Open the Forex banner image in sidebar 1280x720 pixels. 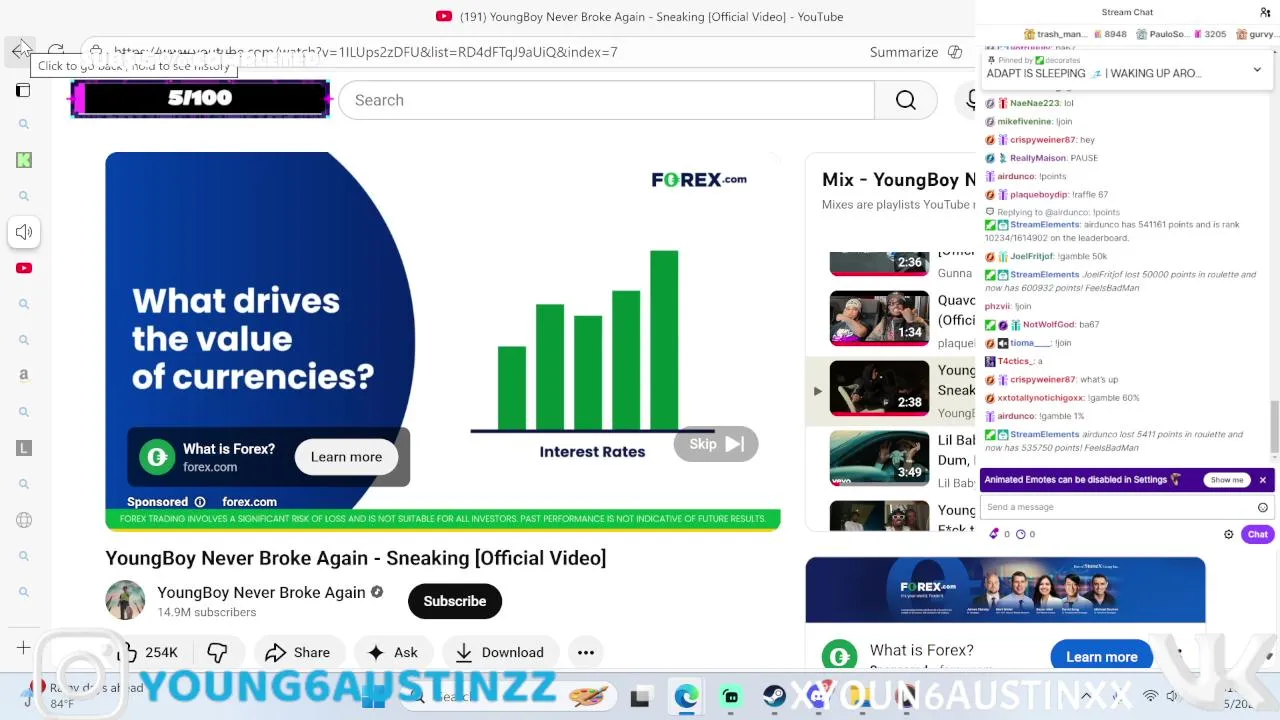1005,590
